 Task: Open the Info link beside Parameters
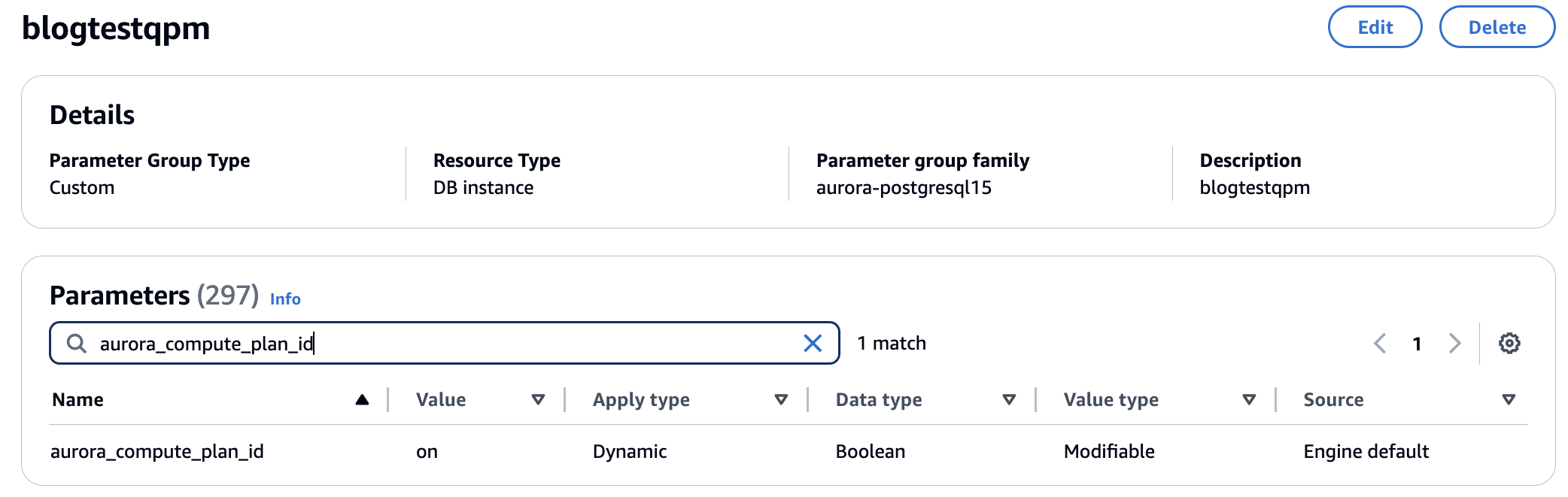click(x=285, y=299)
